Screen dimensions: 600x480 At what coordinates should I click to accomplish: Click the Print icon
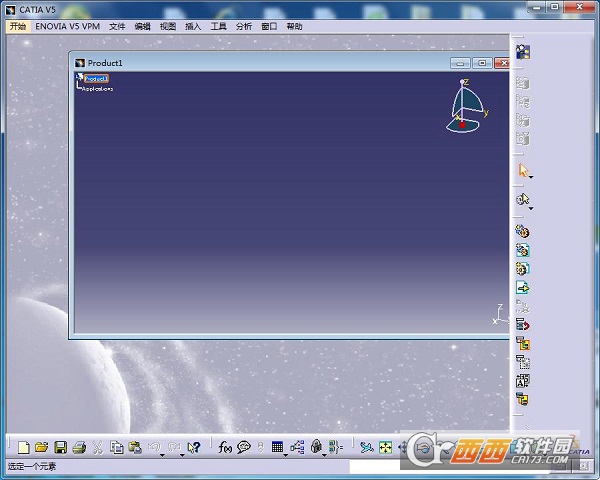pos(79,447)
